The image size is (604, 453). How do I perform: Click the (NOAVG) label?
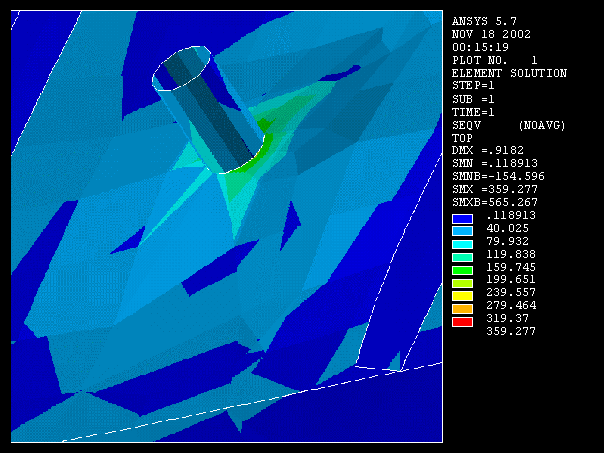[542, 125]
